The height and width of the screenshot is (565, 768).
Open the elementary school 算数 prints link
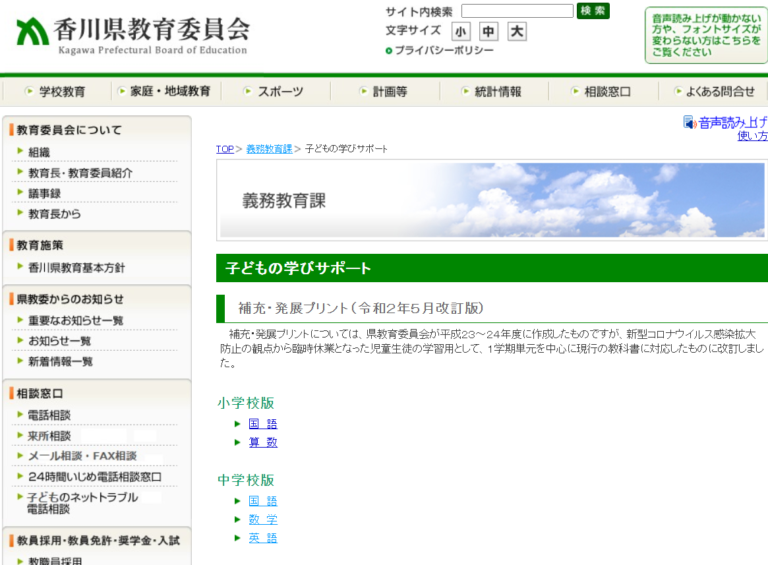pos(263,443)
